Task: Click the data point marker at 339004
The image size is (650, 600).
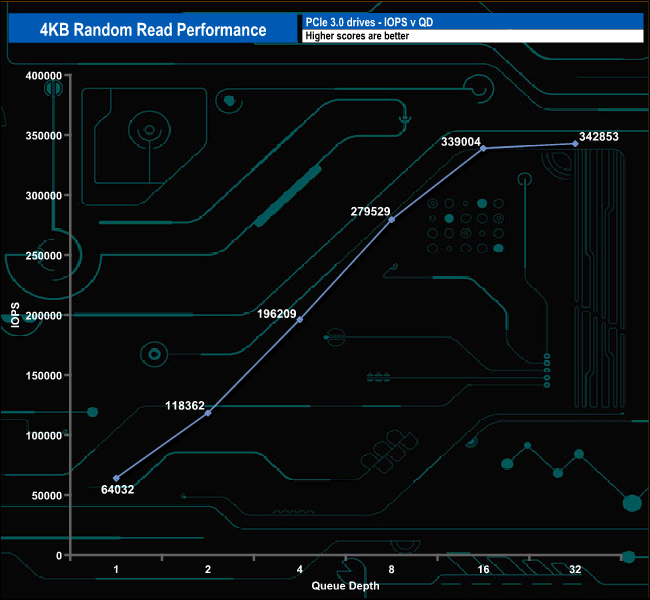Action: (483, 148)
